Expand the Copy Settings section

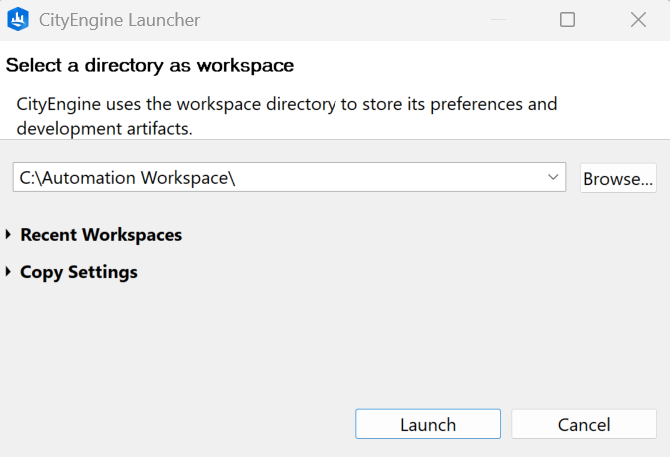8,272
